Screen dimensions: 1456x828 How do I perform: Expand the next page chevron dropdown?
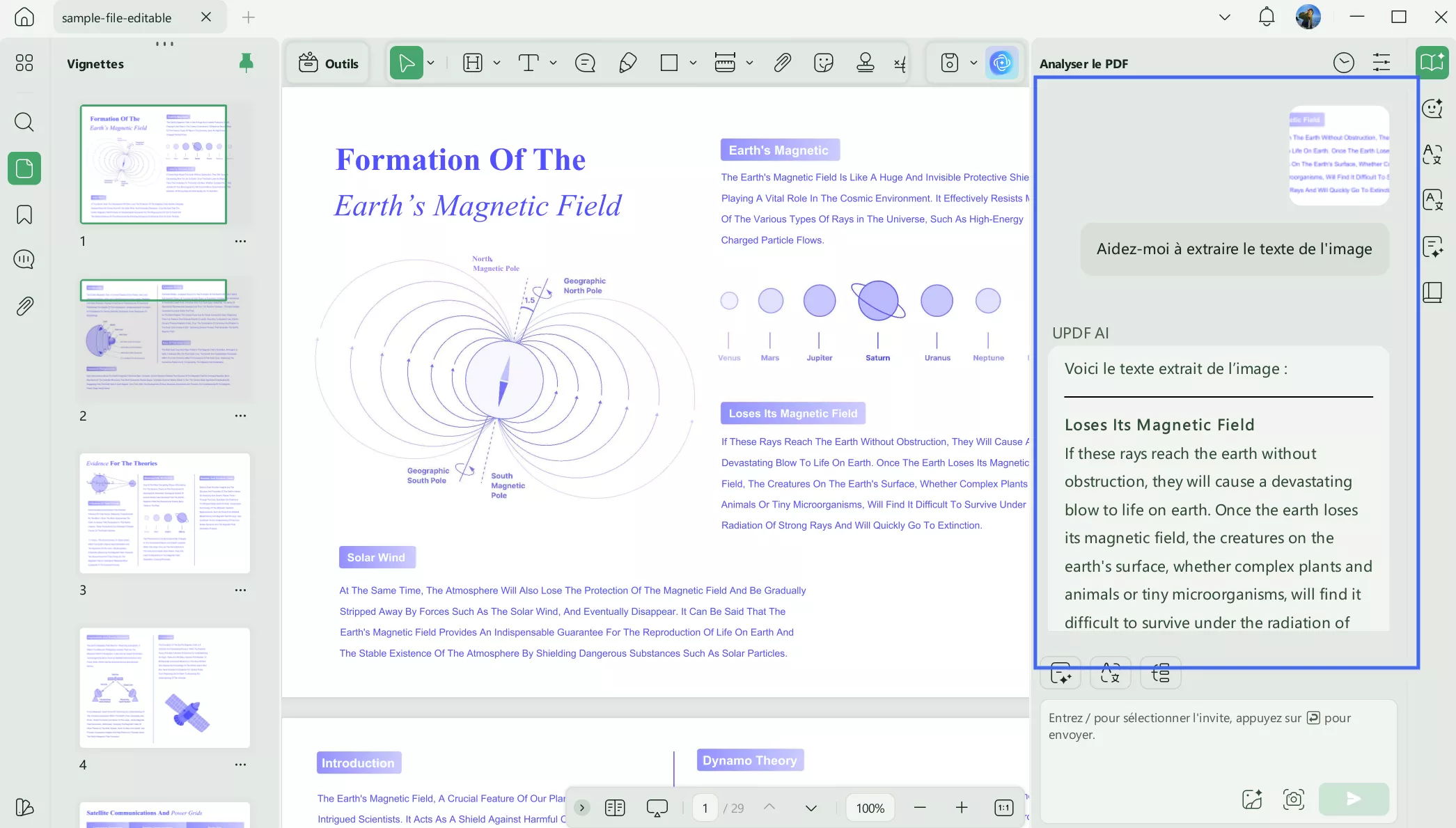click(811, 808)
